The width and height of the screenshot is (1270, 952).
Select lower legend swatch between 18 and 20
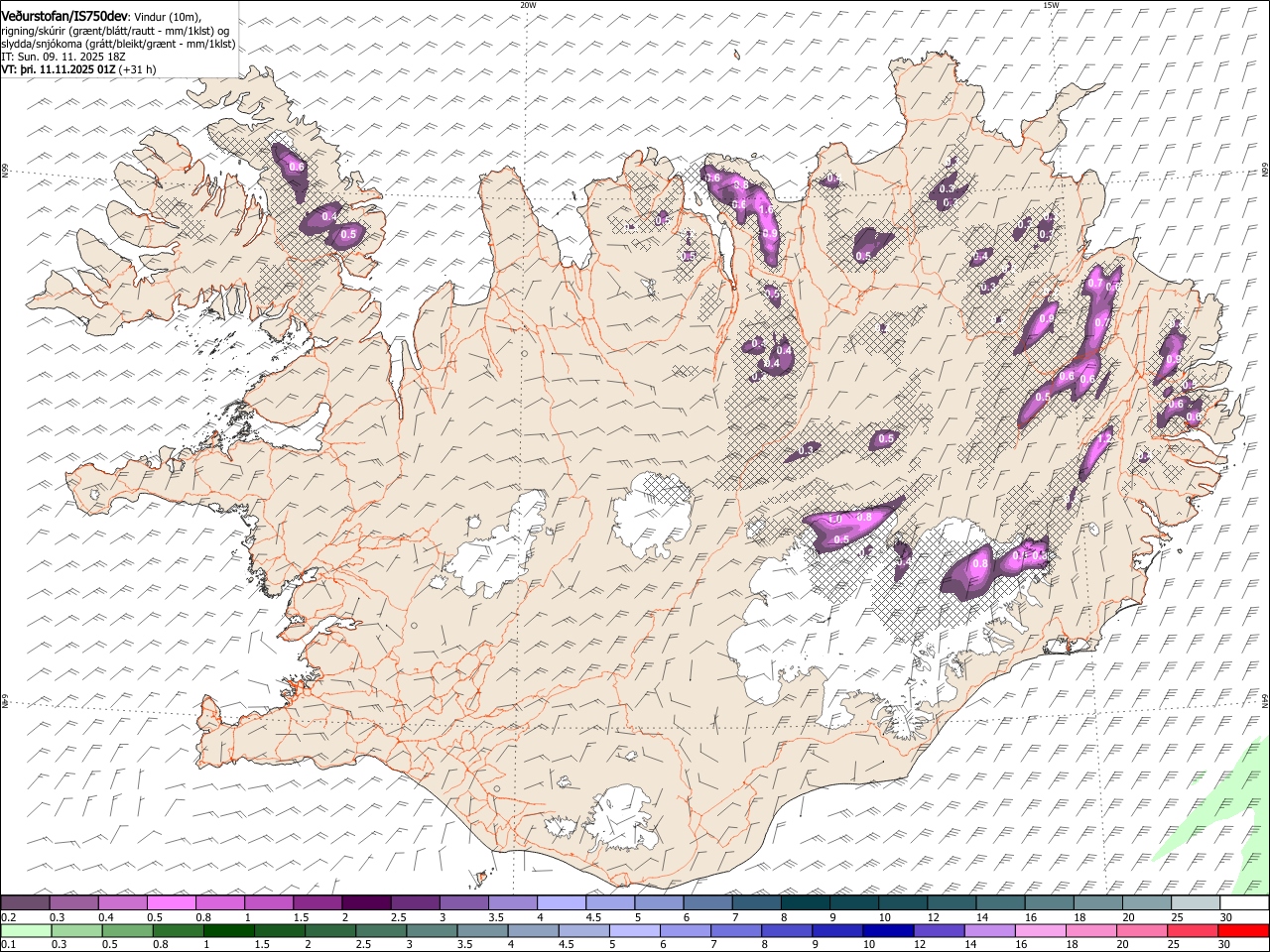click(1091, 930)
